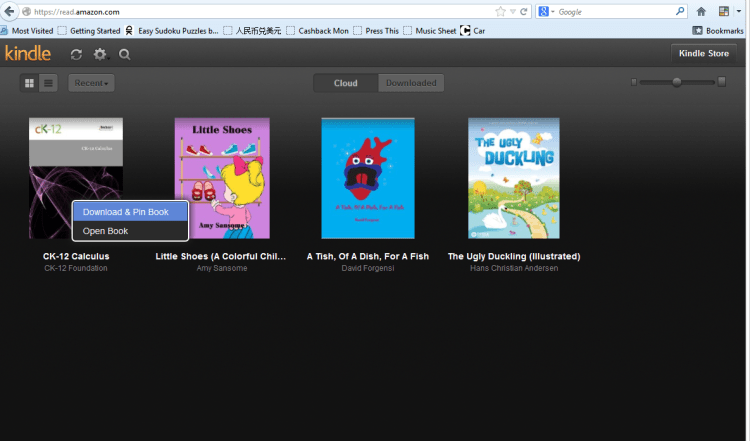Open Cashback Mon bookmark
750x441 pixels.
pyautogui.click(x=318, y=31)
